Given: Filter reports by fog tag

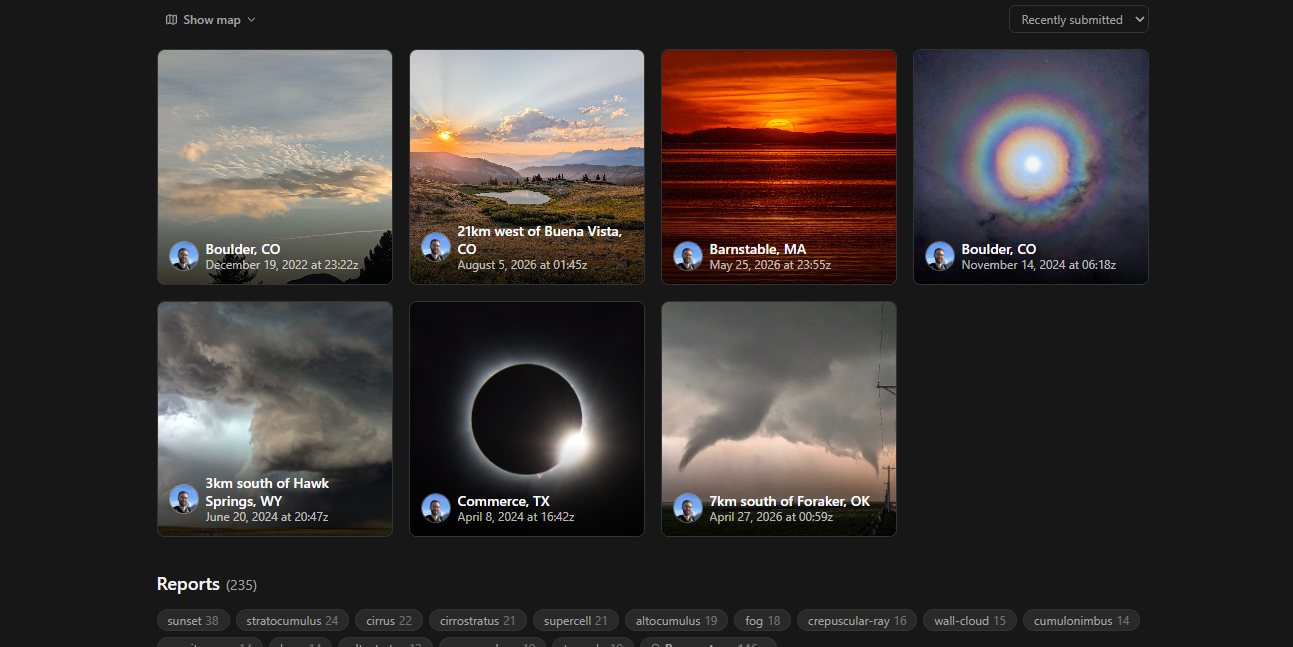Looking at the screenshot, I should [x=763, y=621].
